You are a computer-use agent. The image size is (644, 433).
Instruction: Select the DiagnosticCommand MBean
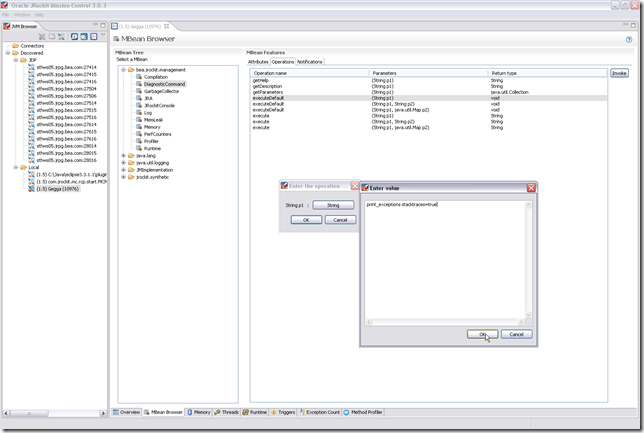coord(164,84)
